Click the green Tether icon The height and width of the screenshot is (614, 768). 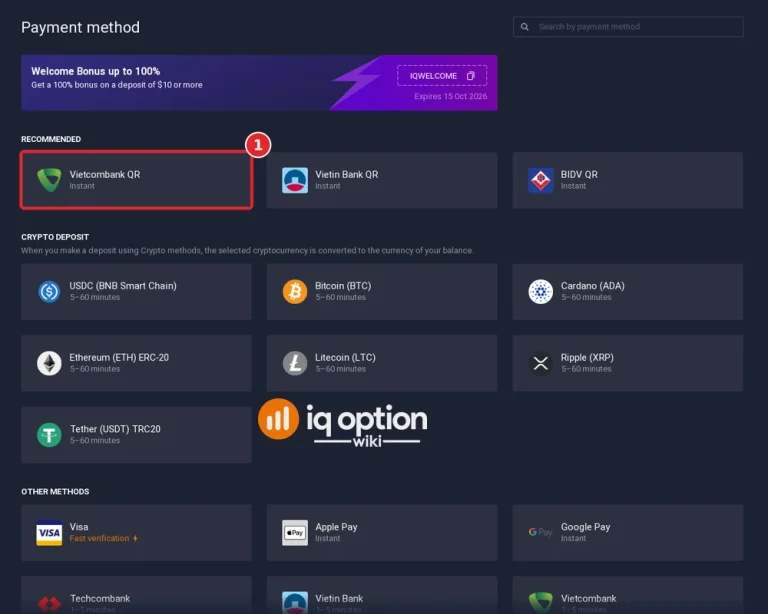coord(49,434)
